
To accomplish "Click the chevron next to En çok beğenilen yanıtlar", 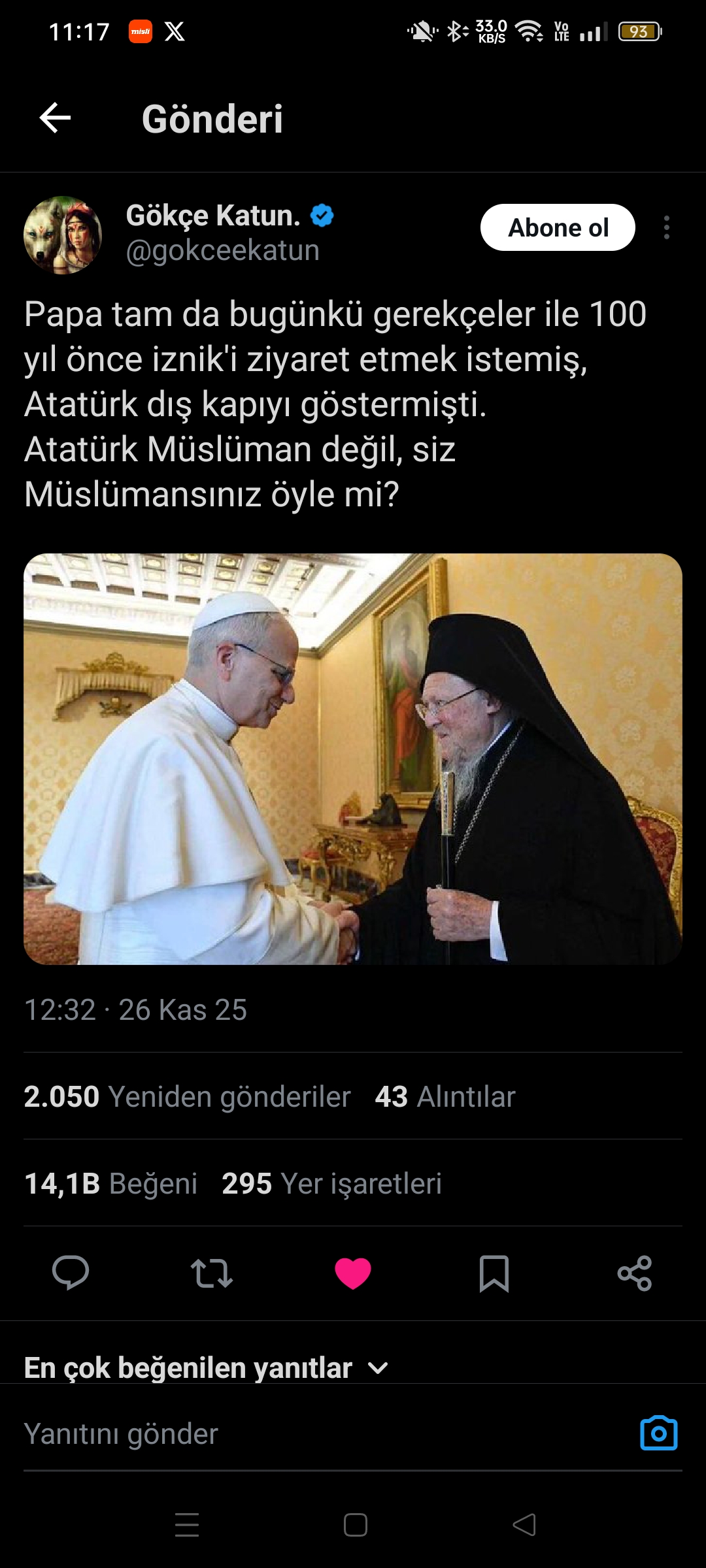I will pos(378,1367).
